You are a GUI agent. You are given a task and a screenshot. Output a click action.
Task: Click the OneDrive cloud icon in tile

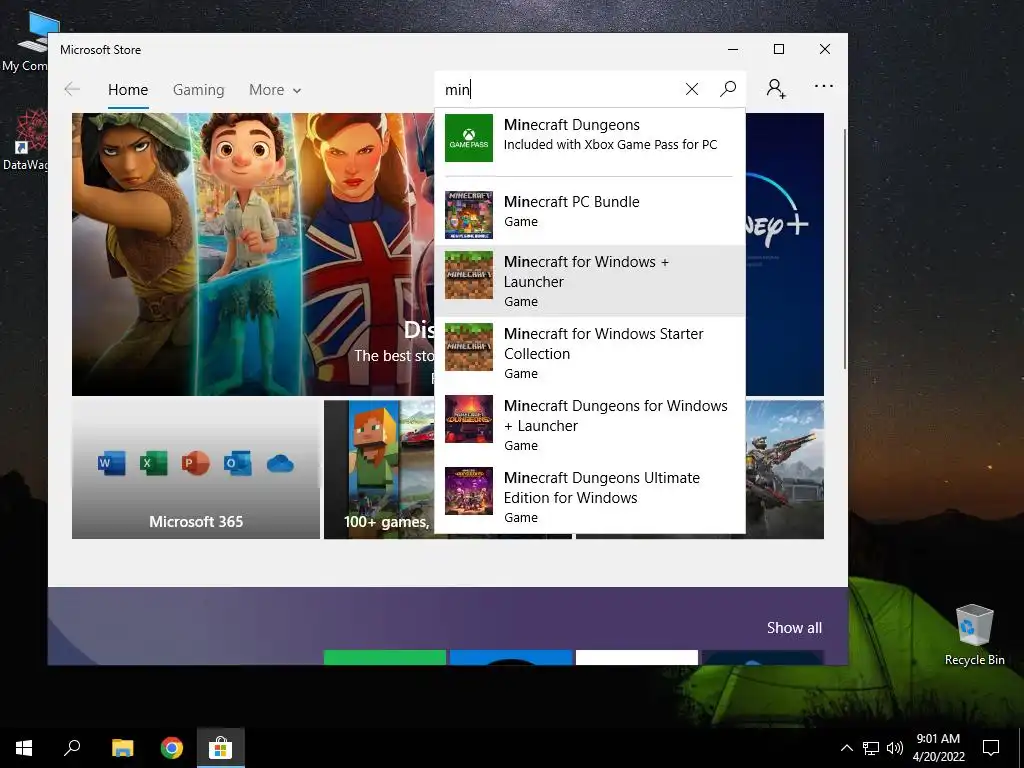(x=280, y=464)
